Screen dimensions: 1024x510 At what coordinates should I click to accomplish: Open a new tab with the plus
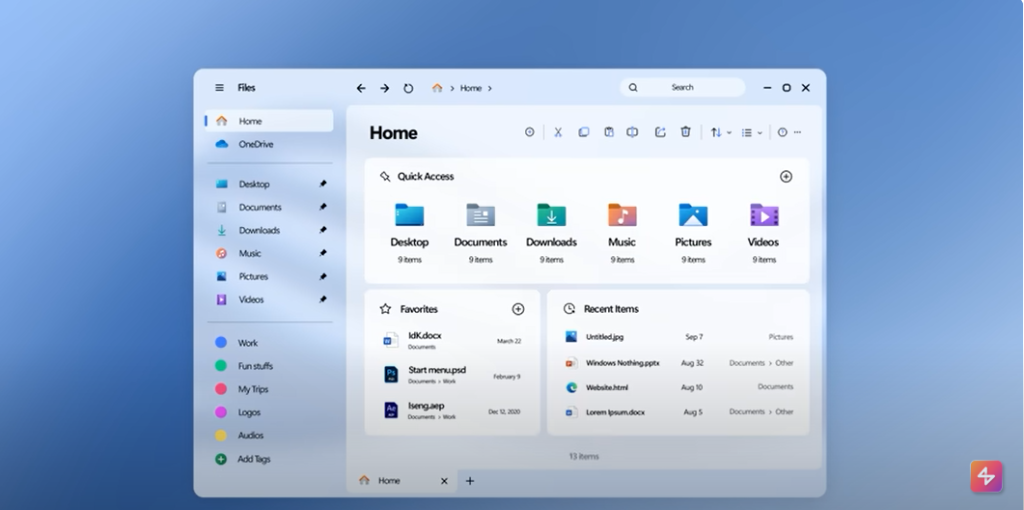pos(470,481)
